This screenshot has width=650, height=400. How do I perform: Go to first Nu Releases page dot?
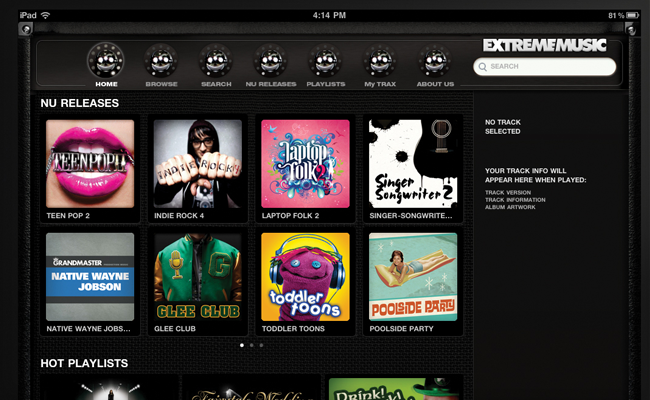pos(242,345)
